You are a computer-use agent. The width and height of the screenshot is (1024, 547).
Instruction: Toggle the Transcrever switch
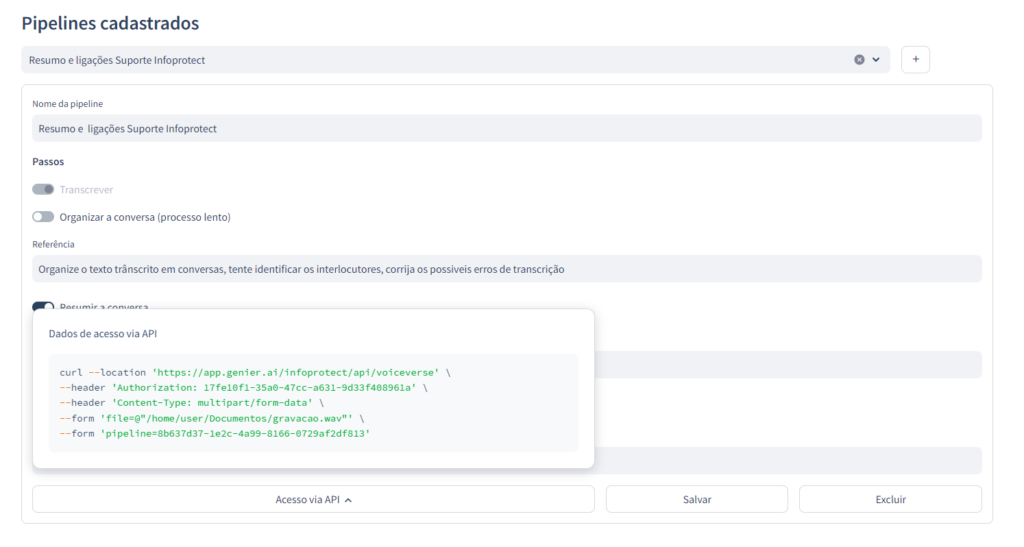click(43, 189)
